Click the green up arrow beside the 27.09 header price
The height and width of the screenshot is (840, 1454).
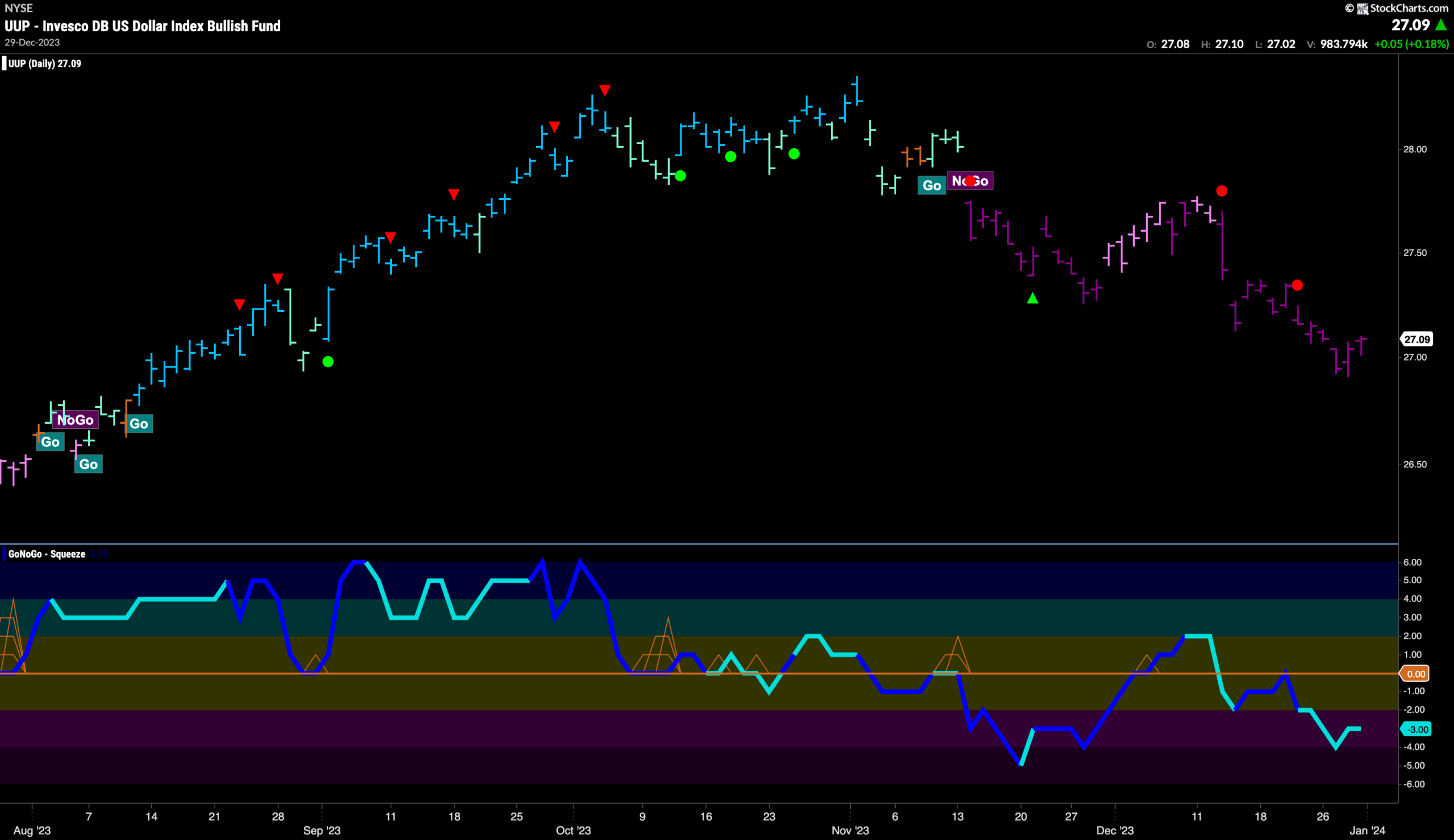[1440, 25]
